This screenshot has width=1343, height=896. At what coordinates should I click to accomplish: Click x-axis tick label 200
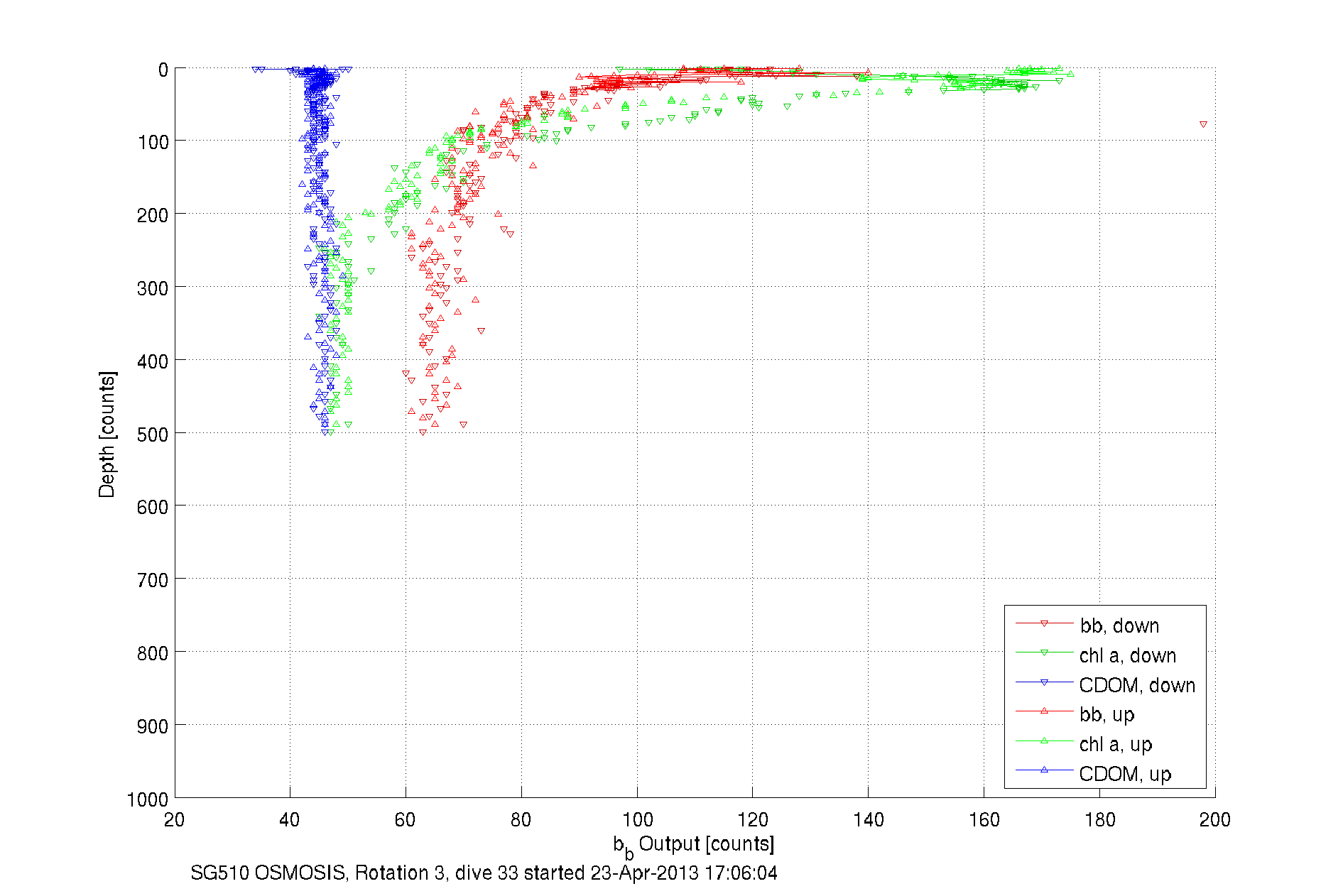(x=1214, y=820)
